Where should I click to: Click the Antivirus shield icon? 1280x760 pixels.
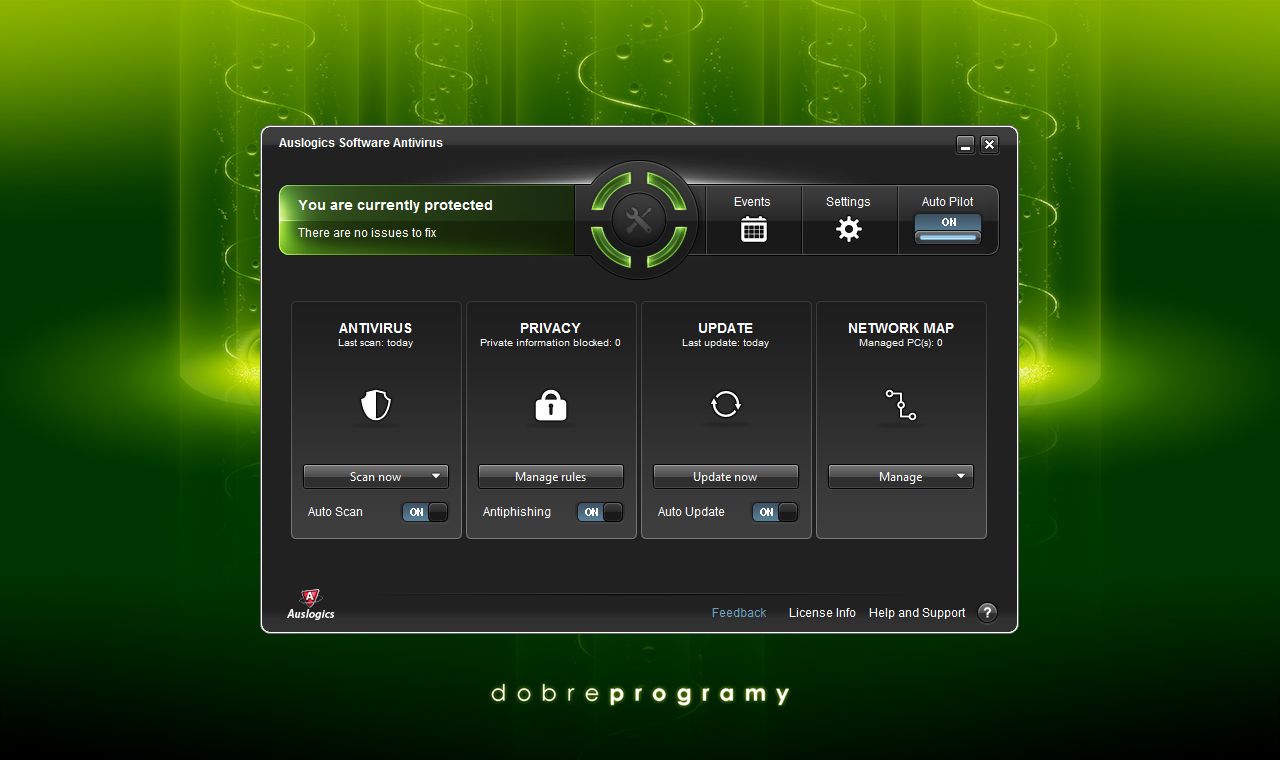[375, 405]
